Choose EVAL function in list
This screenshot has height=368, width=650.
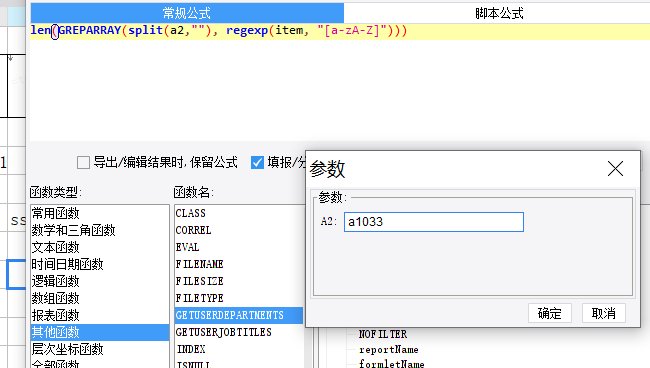coord(239,247)
